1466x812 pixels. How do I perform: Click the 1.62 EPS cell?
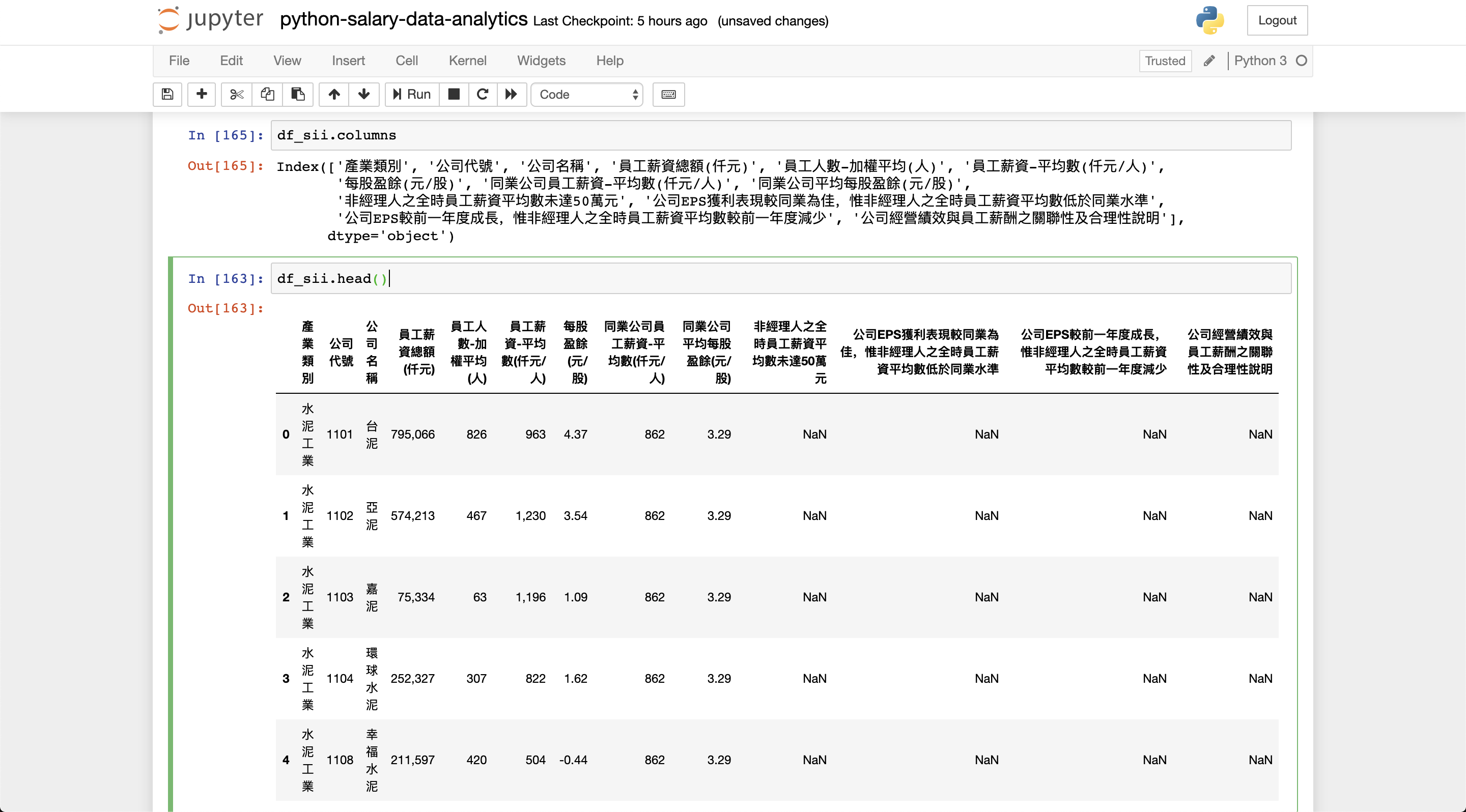click(575, 678)
